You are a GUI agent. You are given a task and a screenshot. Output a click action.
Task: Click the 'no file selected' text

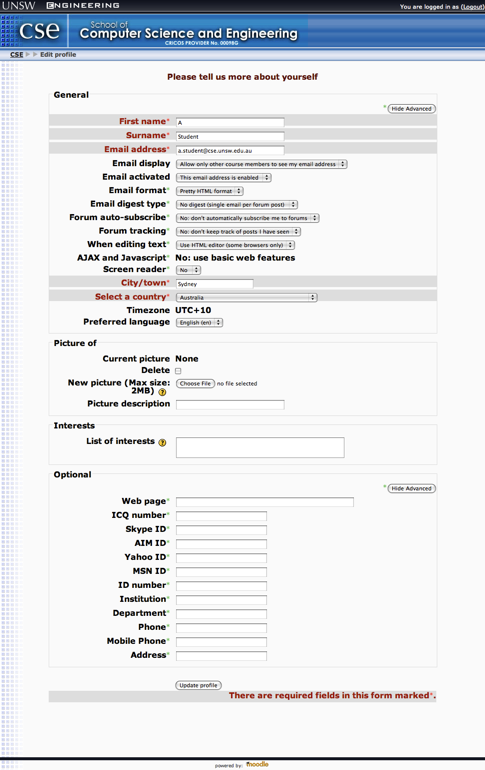(237, 384)
